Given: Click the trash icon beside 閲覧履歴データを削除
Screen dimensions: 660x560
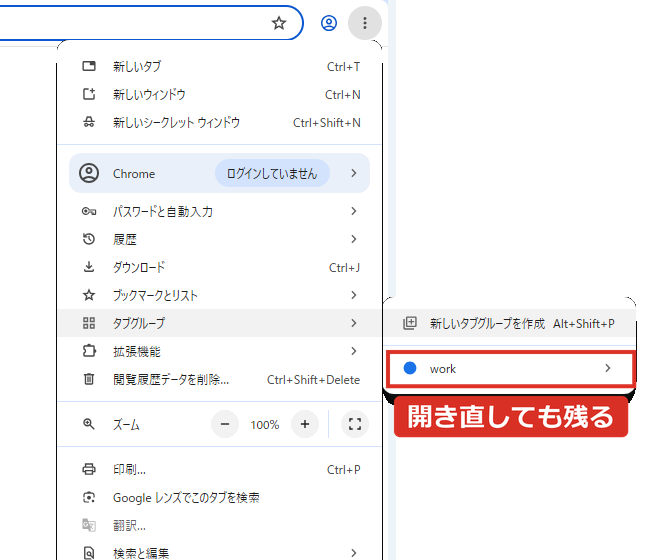Looking at the screenshot, I should (x=89, y=379).
